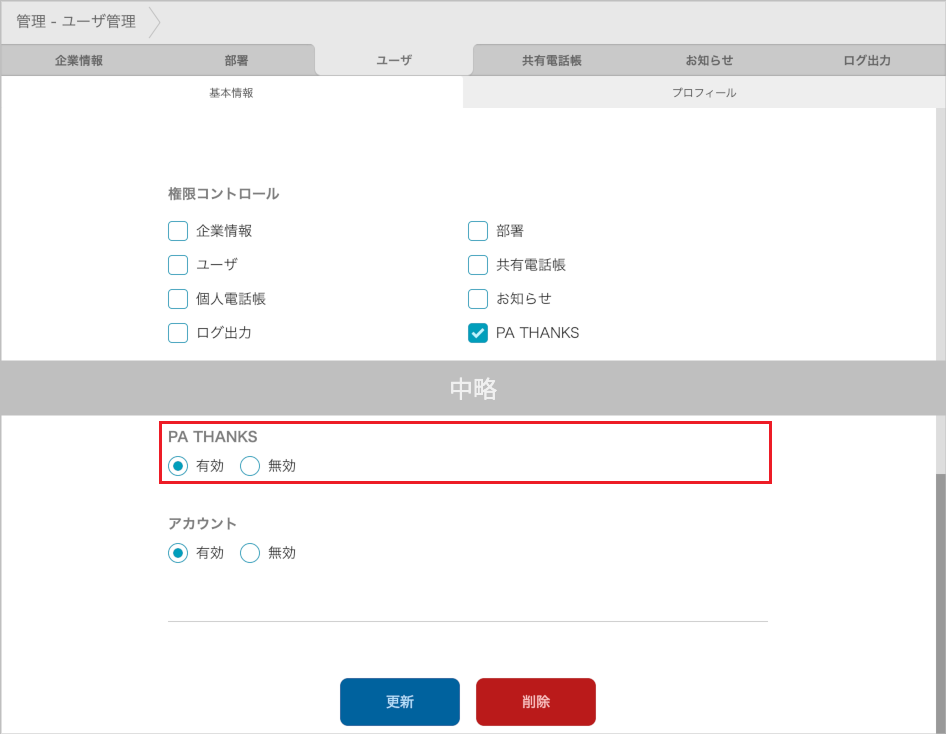Open the ログ出力 tab
Viewport: 946px width, 734px height.
point(866,60)
